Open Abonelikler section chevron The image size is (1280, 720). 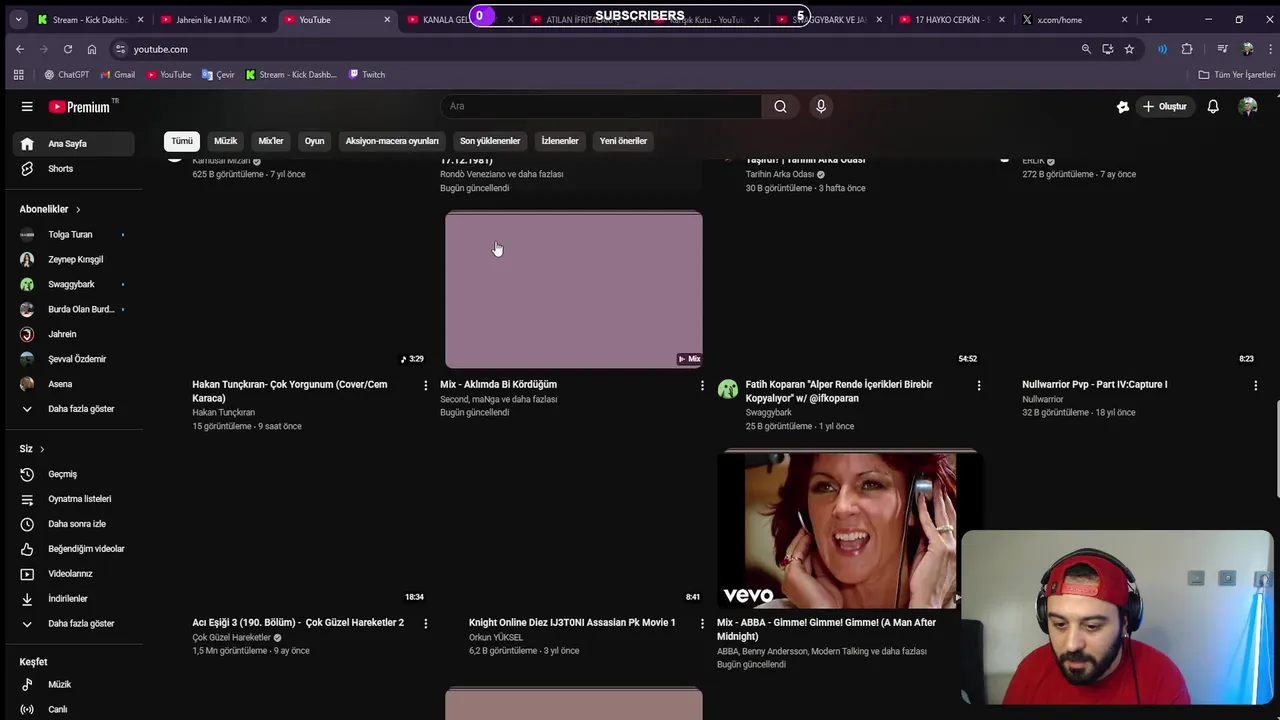77,209
